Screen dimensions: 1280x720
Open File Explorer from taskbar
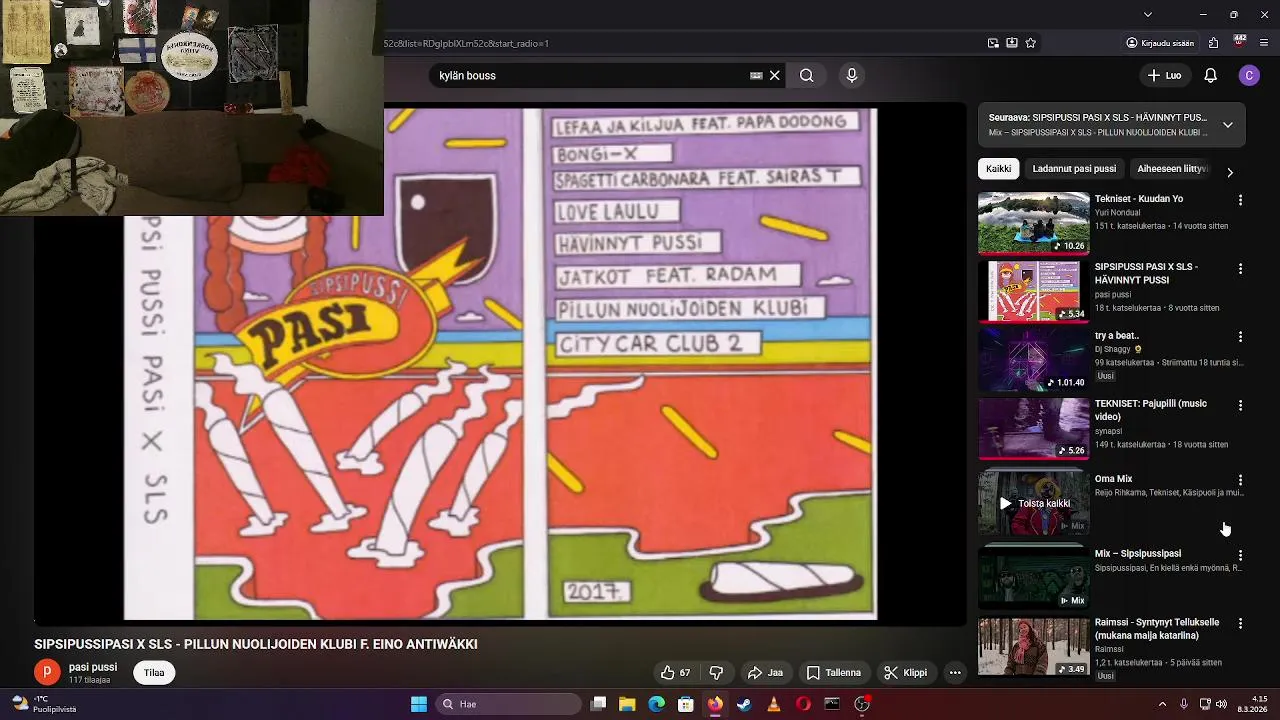point(627,704)
